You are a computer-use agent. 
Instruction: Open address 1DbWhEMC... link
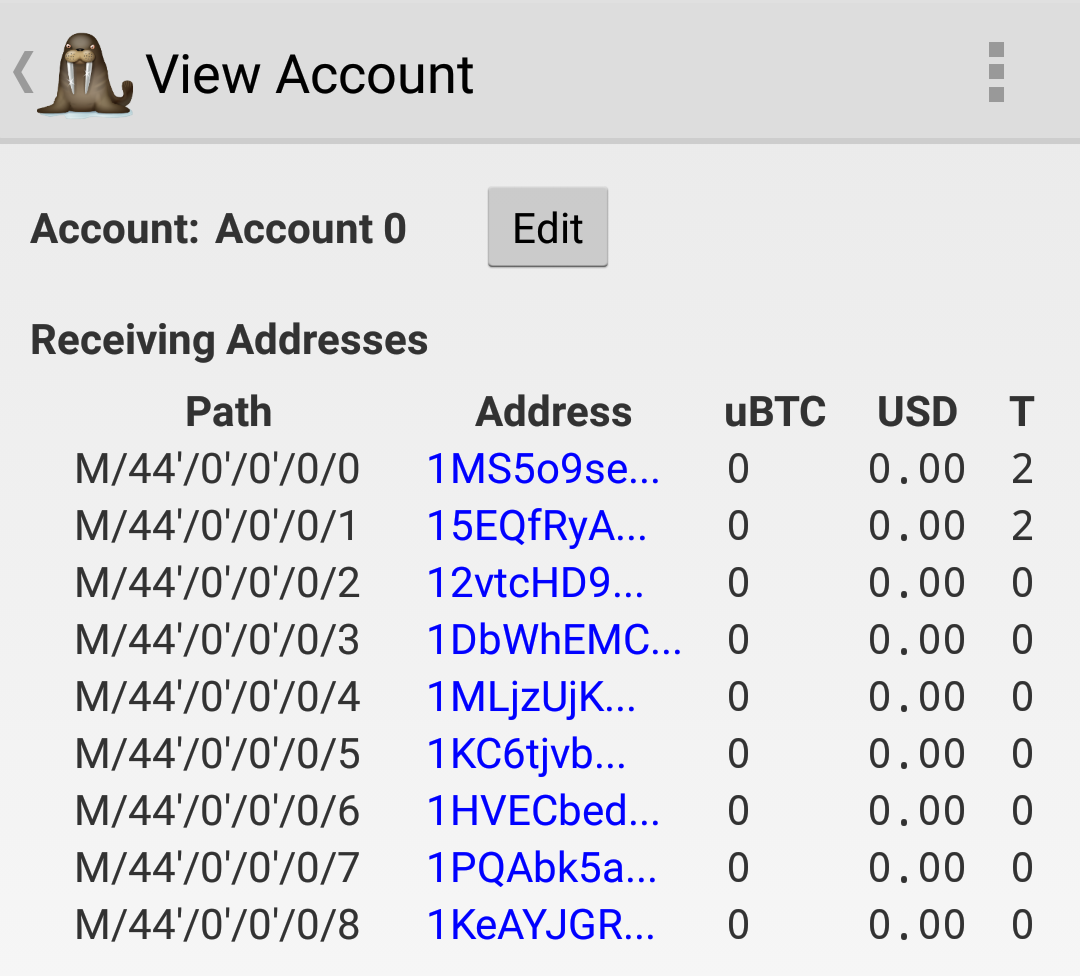[554, 640]
